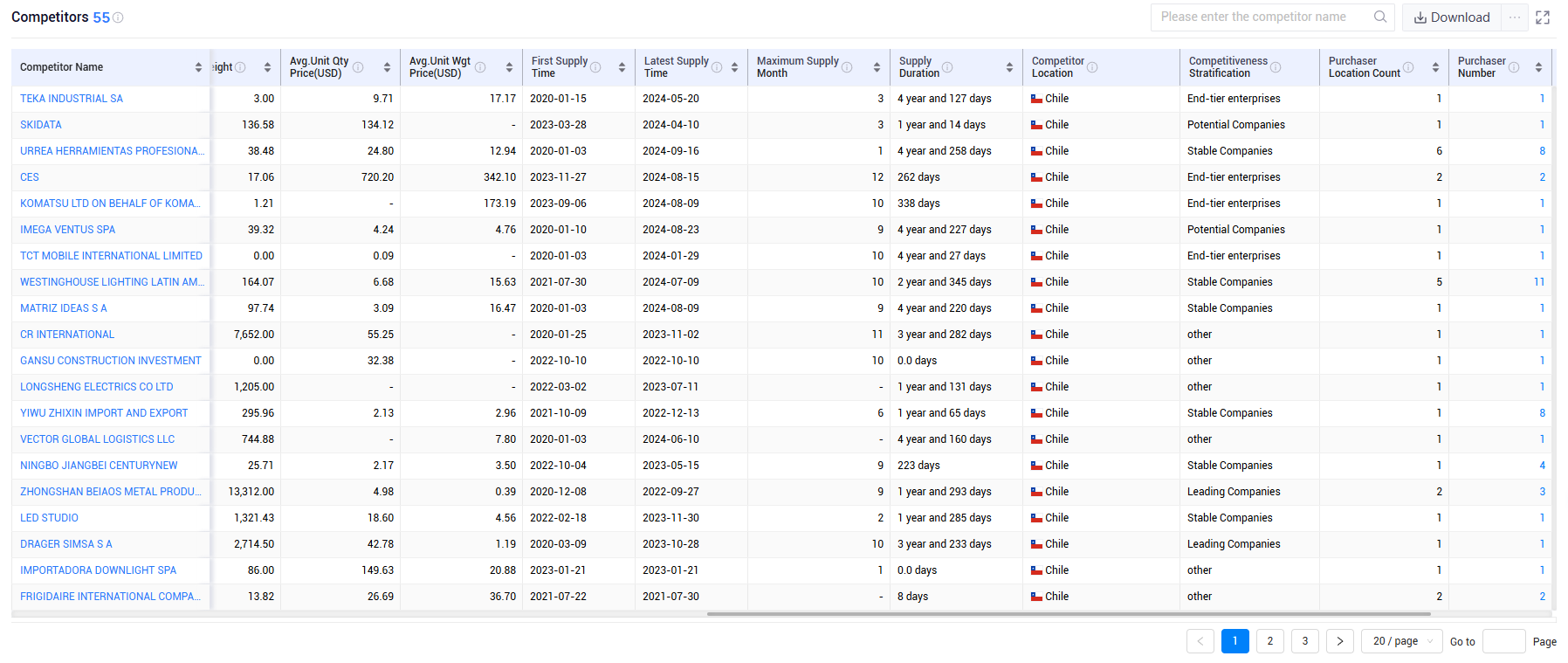1568x663 pixels.
Task: Open LONGSHENG ELECTRICS CO LTD link
Action: (97, 387)
